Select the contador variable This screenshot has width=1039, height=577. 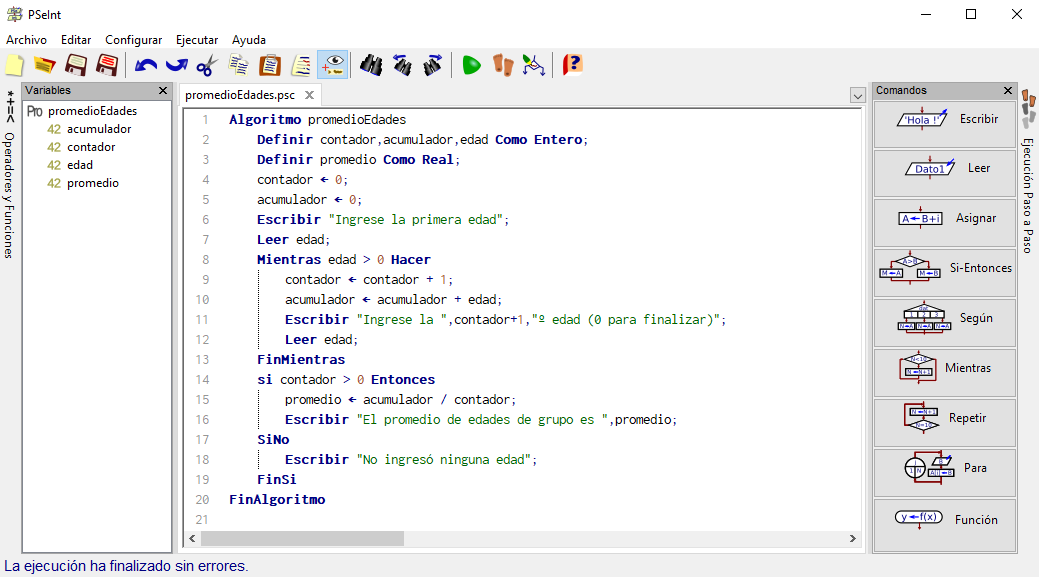(x=91, y=147)
